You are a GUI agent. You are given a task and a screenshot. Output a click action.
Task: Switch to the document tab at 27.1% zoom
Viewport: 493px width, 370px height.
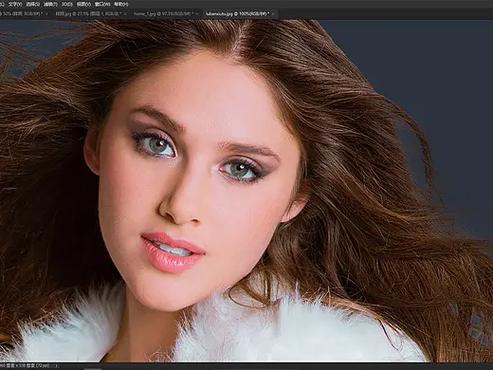88,14
